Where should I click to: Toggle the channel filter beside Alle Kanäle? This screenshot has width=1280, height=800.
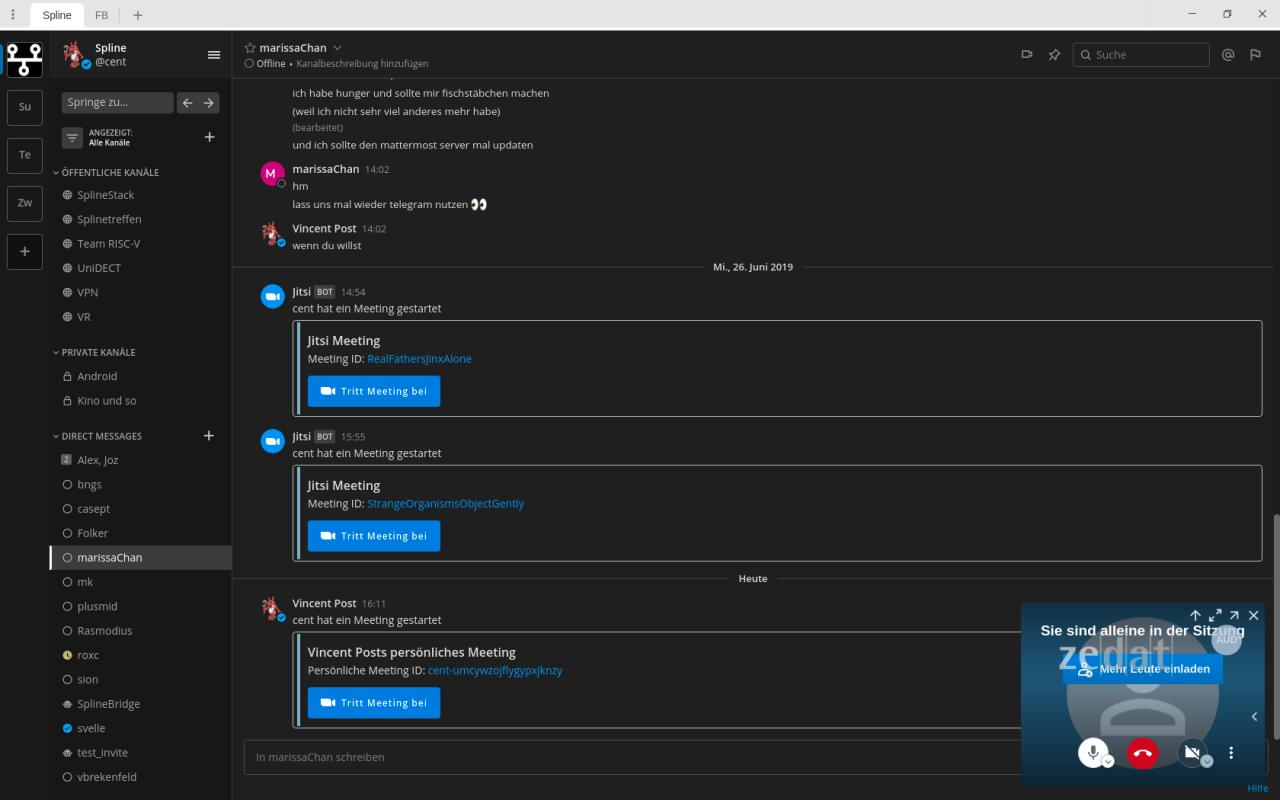pyautogui.click(x=72, y=137)
